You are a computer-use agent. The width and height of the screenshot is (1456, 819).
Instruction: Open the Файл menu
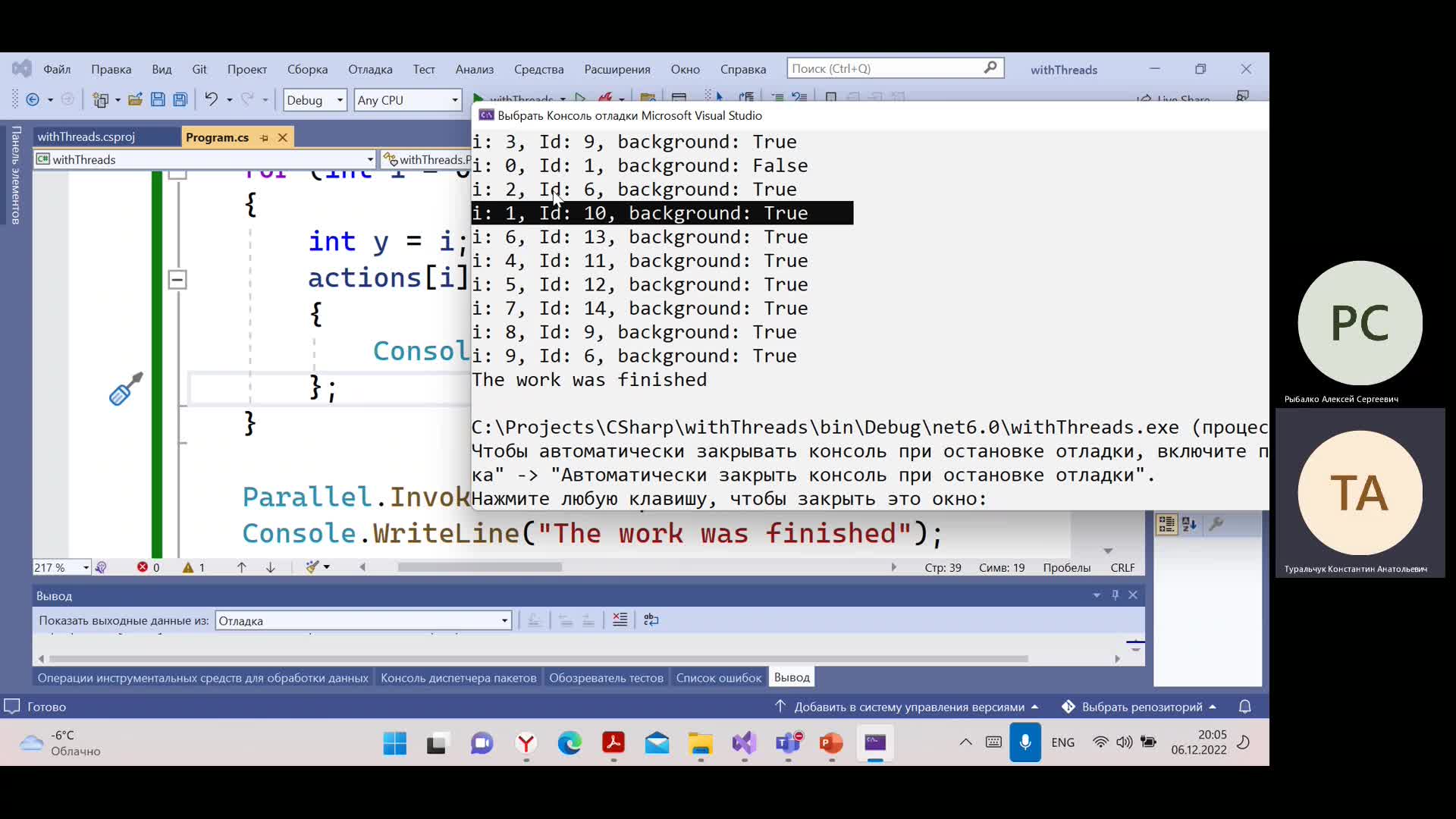(57, 69)
